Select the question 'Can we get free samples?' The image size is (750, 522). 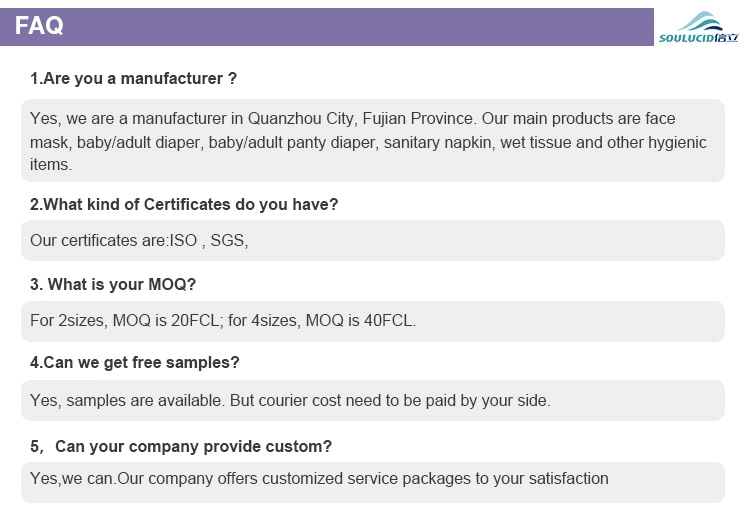134,363
